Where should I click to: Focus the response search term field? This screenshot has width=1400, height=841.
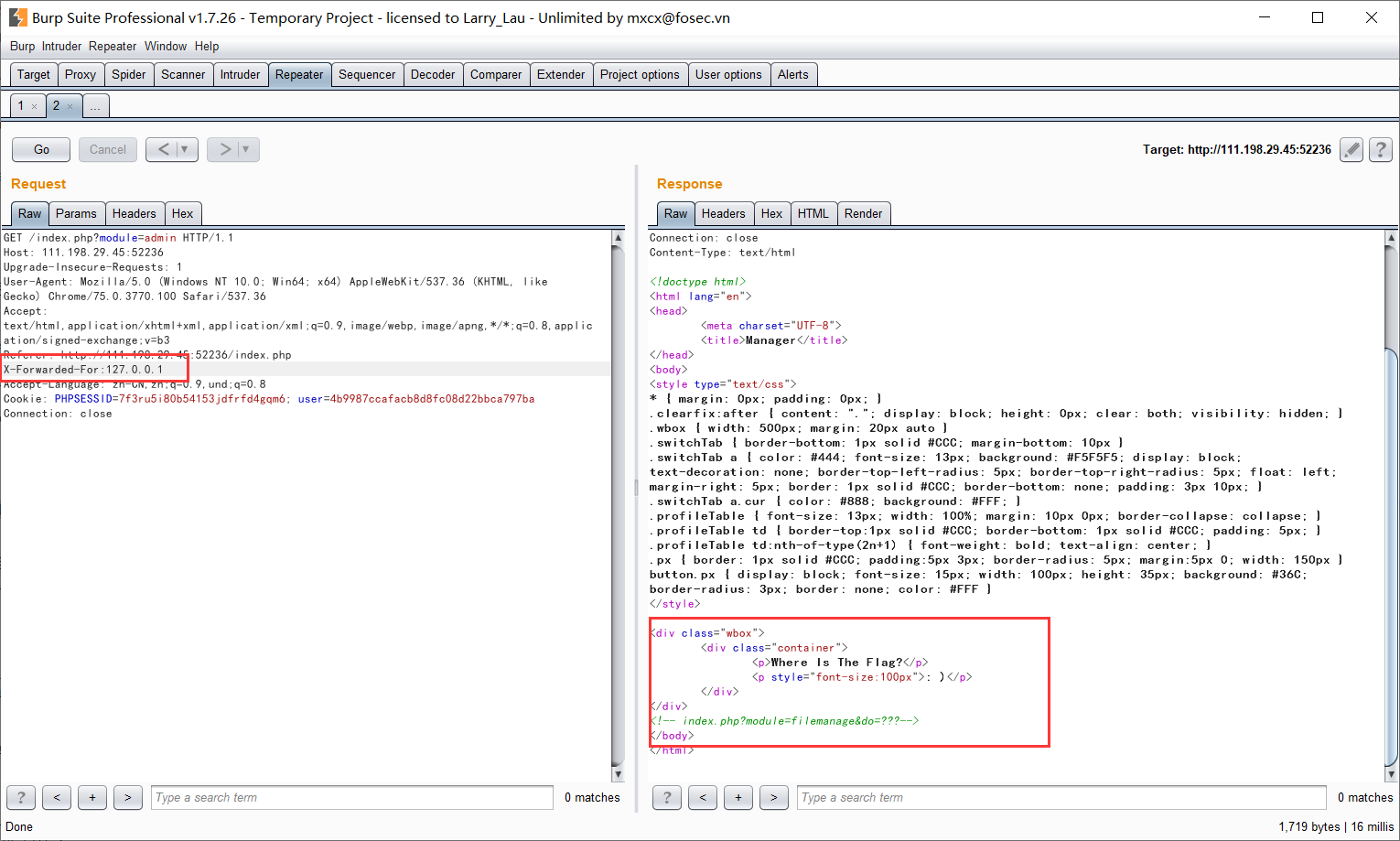(x=1061, y=797)
